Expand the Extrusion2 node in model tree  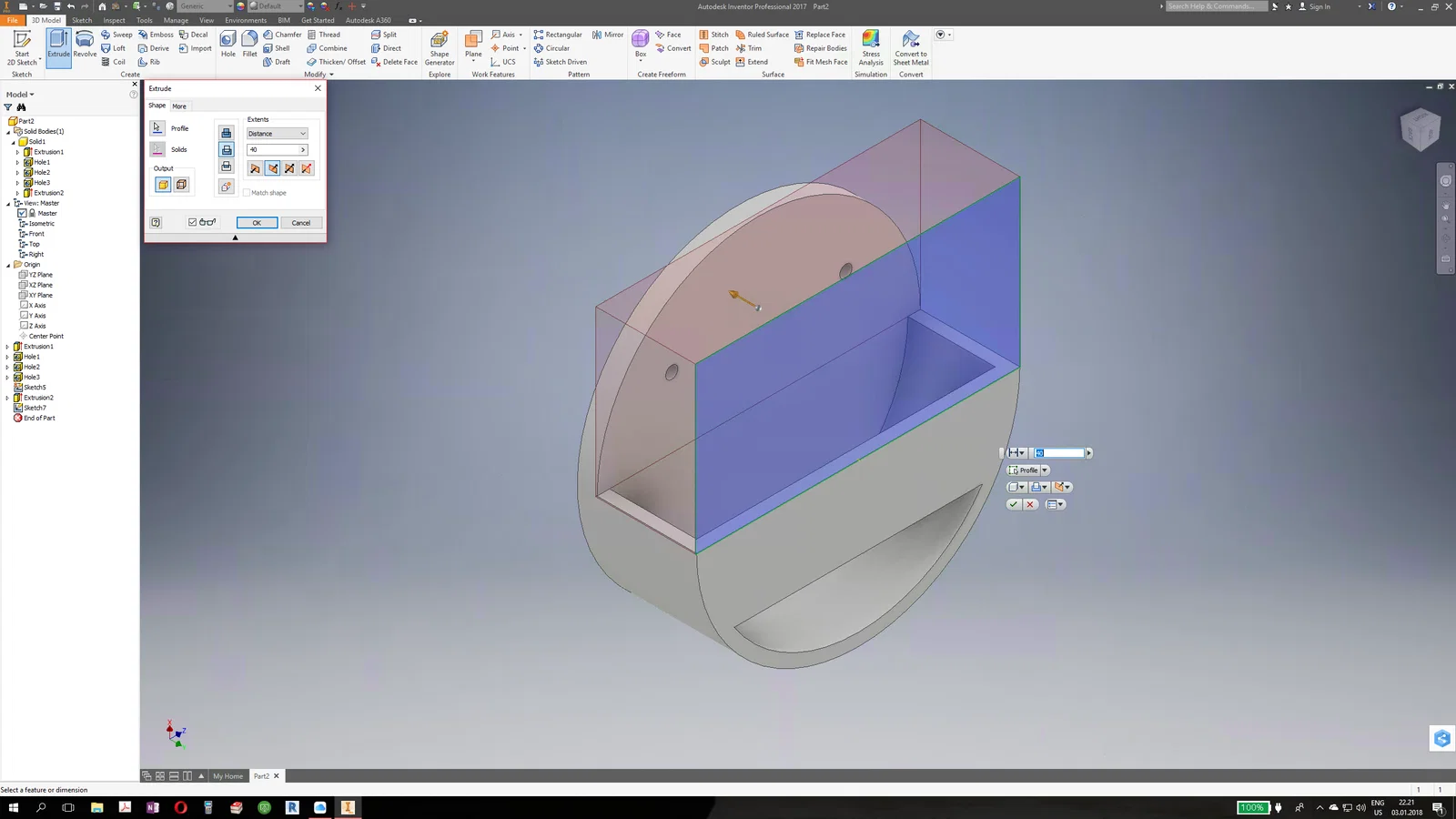pyautogui.click(x=7, y=398)
